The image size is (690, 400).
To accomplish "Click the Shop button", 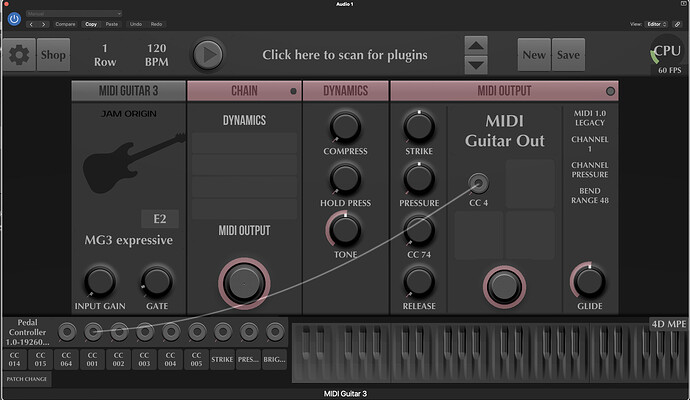I will (x=52, y=54).
